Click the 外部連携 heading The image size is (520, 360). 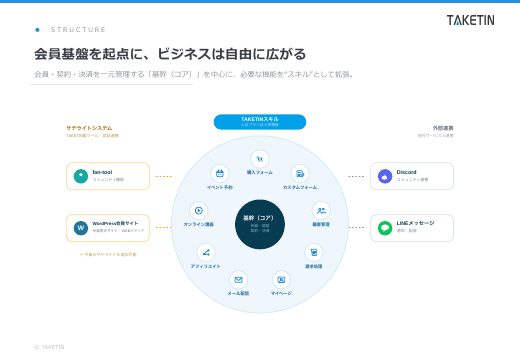pos(443,128)
